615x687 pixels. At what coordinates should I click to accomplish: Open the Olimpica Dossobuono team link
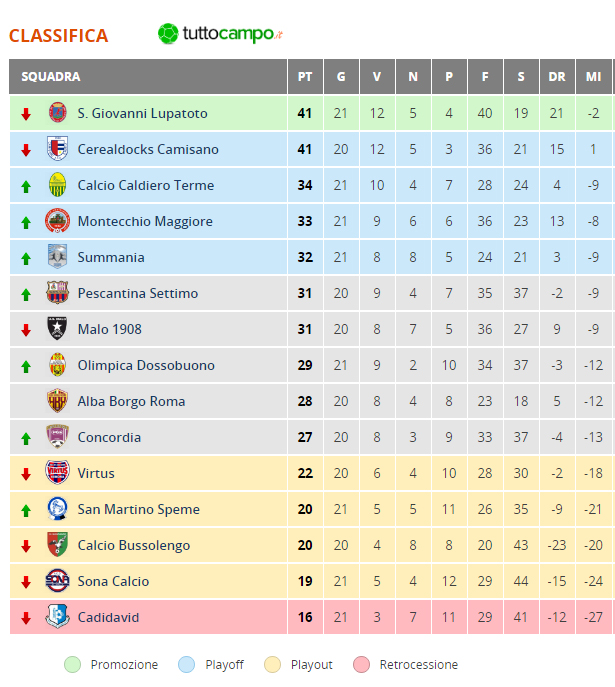click(x=146, y=365)
